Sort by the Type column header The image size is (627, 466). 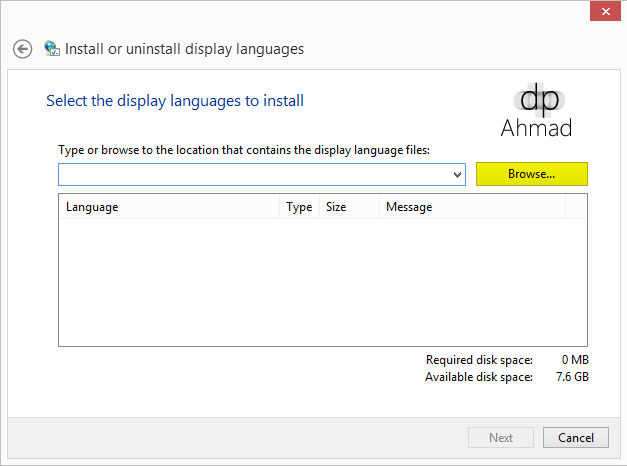[x=299, y=207]
